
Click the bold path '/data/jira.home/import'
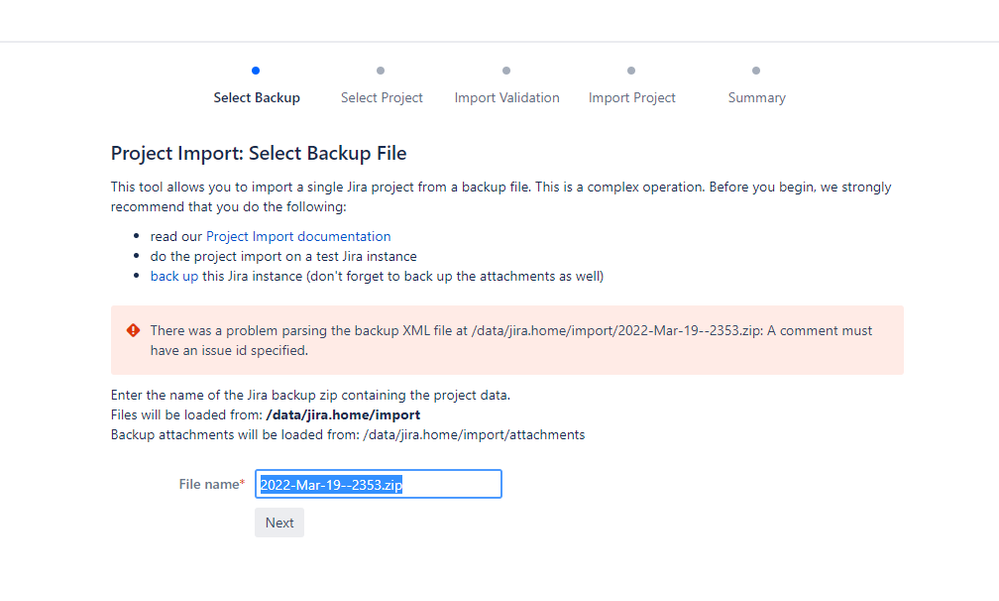point(343,415)
